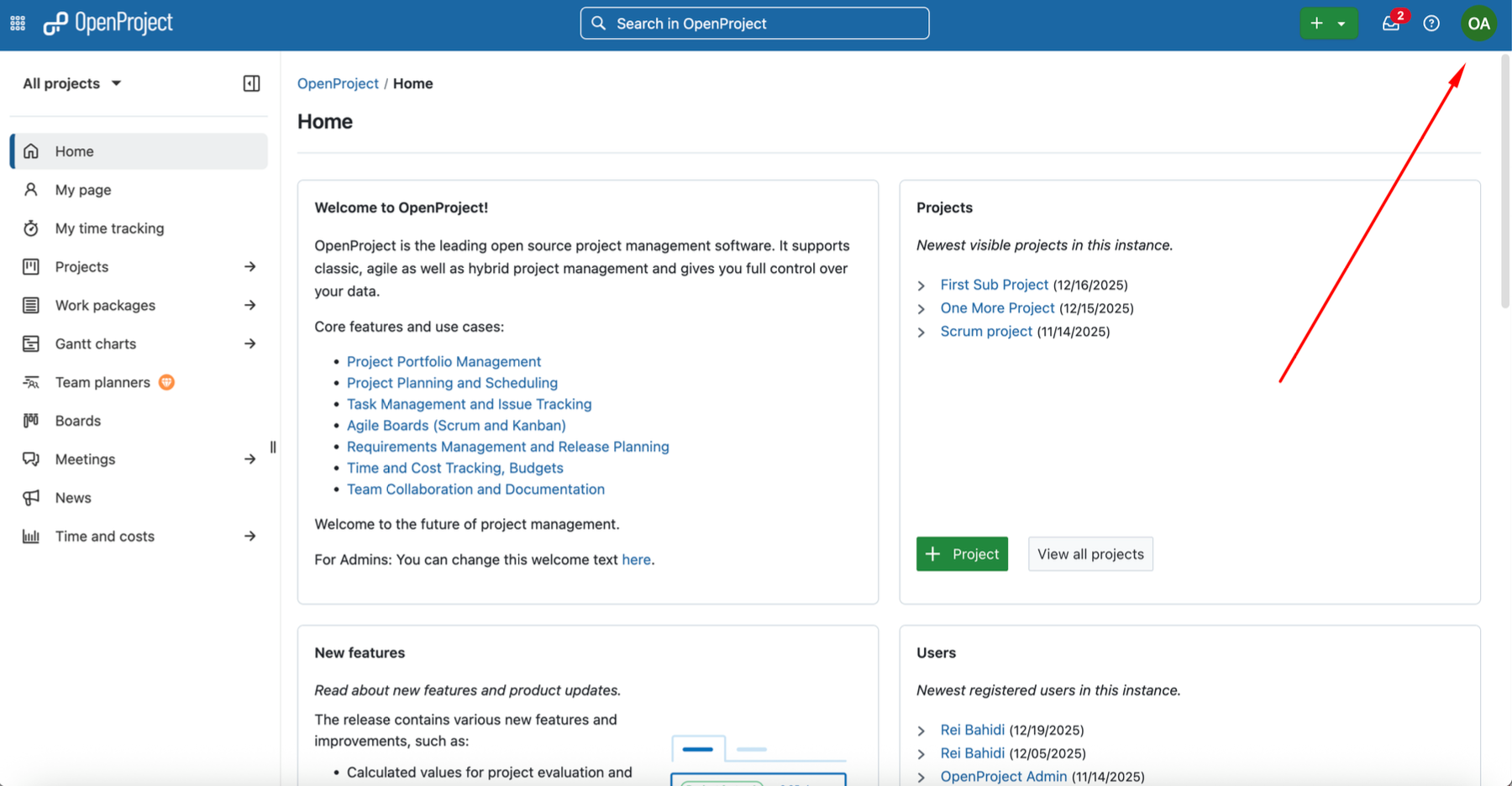Expand the Rei Bahidi 12/19/2025 user chevron
The width and height of the screenshot is (1512, 786).
pos(921,731)
